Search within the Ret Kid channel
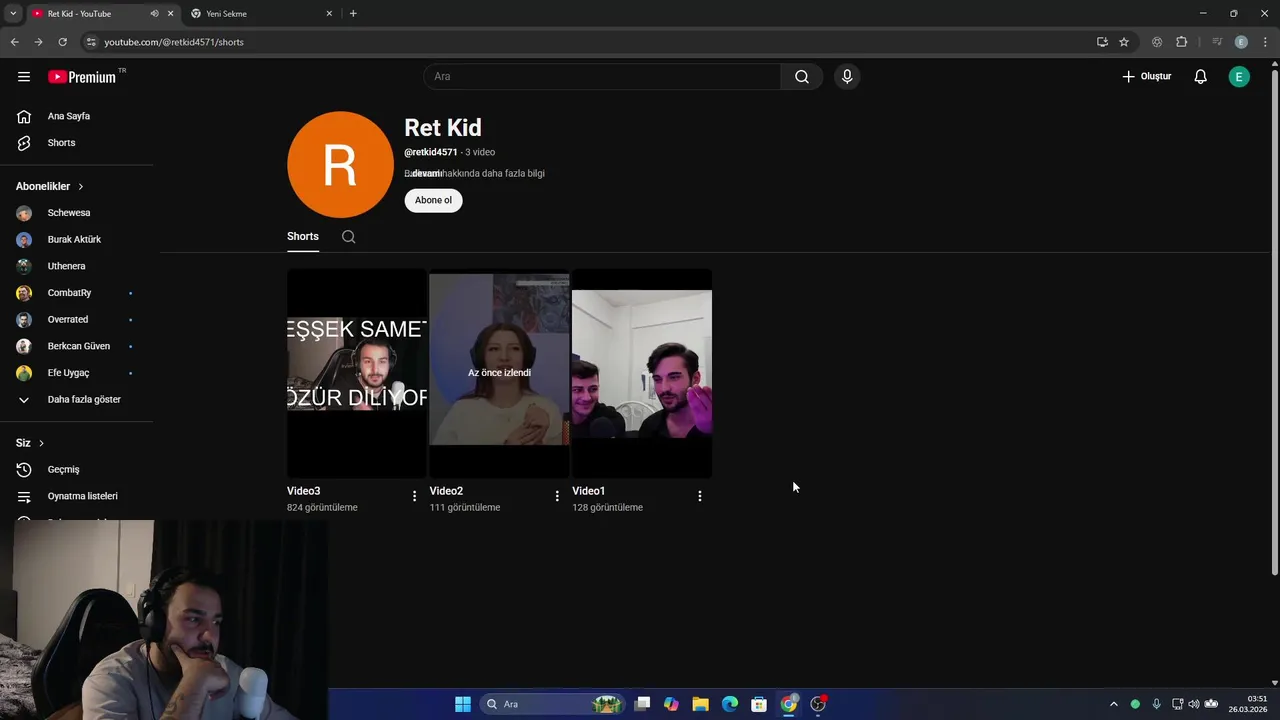The width and height of the screenshot is (1280, 720). pyautogui.click(x=348, y=237)
